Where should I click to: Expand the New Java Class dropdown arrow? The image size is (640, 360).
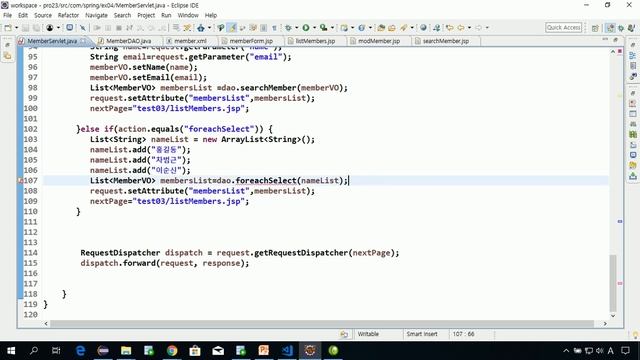pyautogui.click(x=370, y=28)
